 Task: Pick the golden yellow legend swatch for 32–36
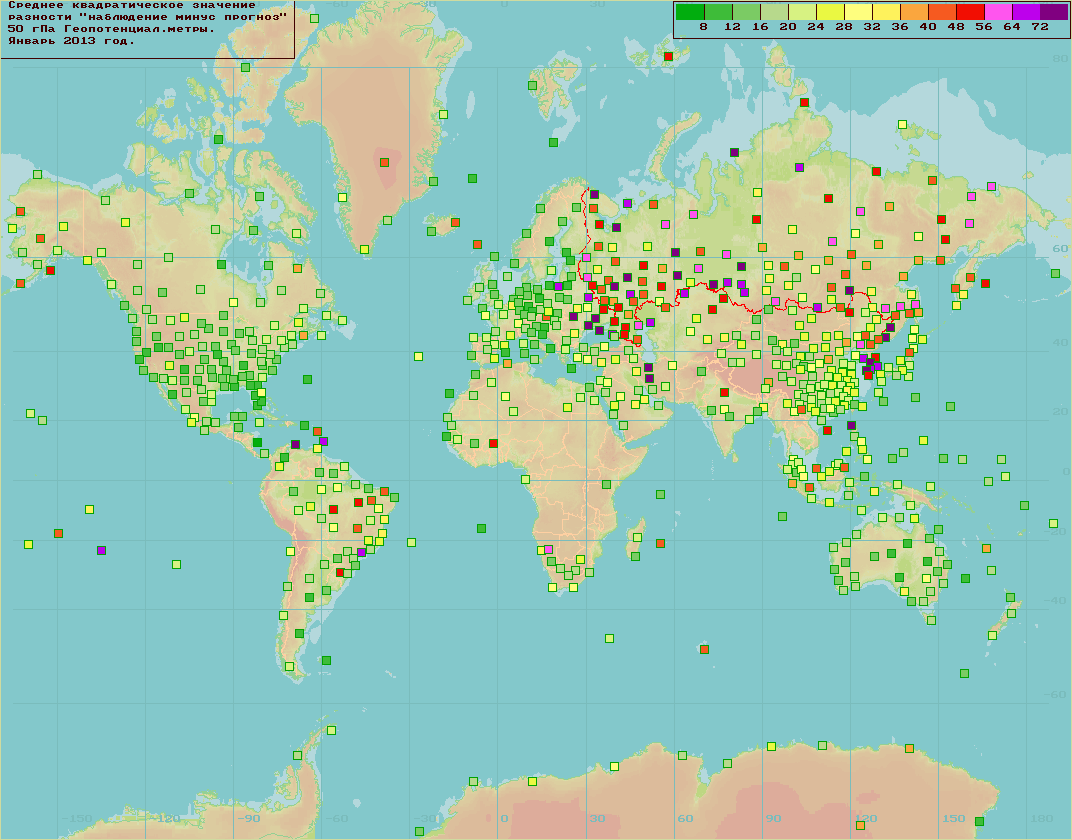[x=886, y=12]
